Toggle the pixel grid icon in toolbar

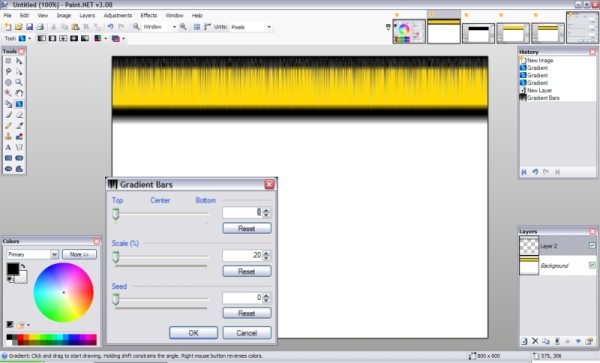[197, 27]
